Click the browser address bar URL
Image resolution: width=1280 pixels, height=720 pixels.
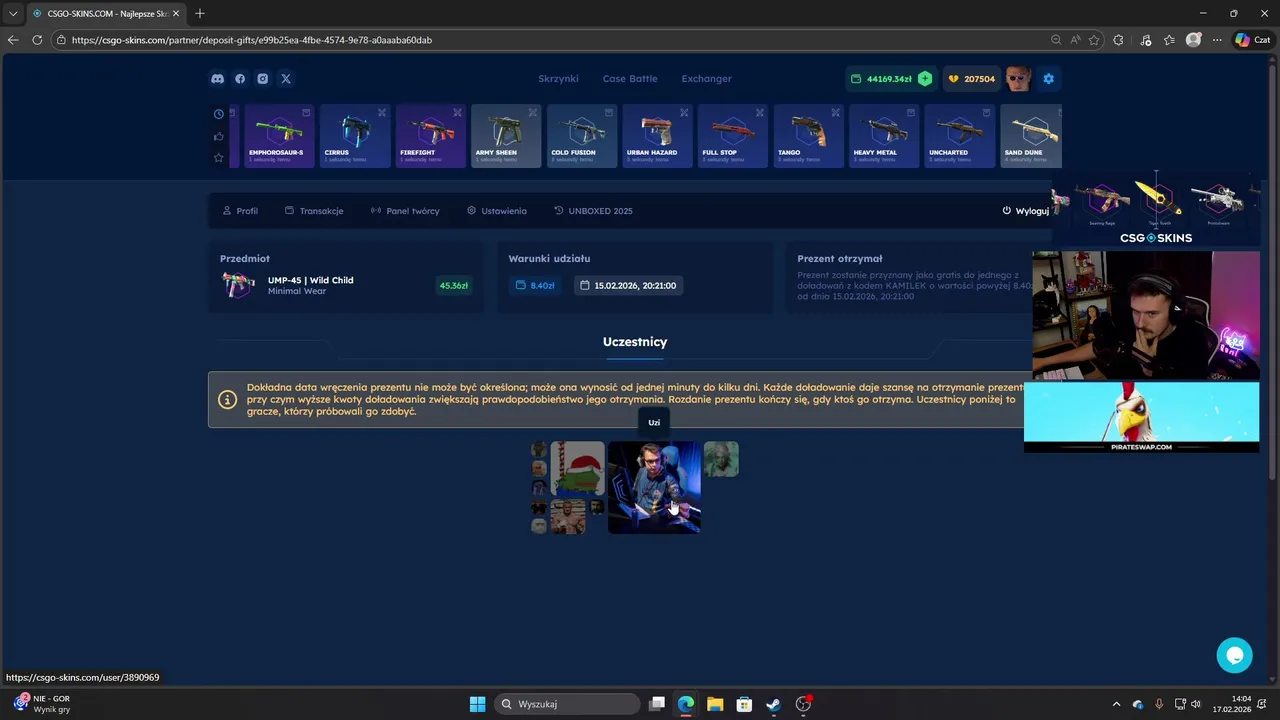pyautogui.click(x=252, y=40)
